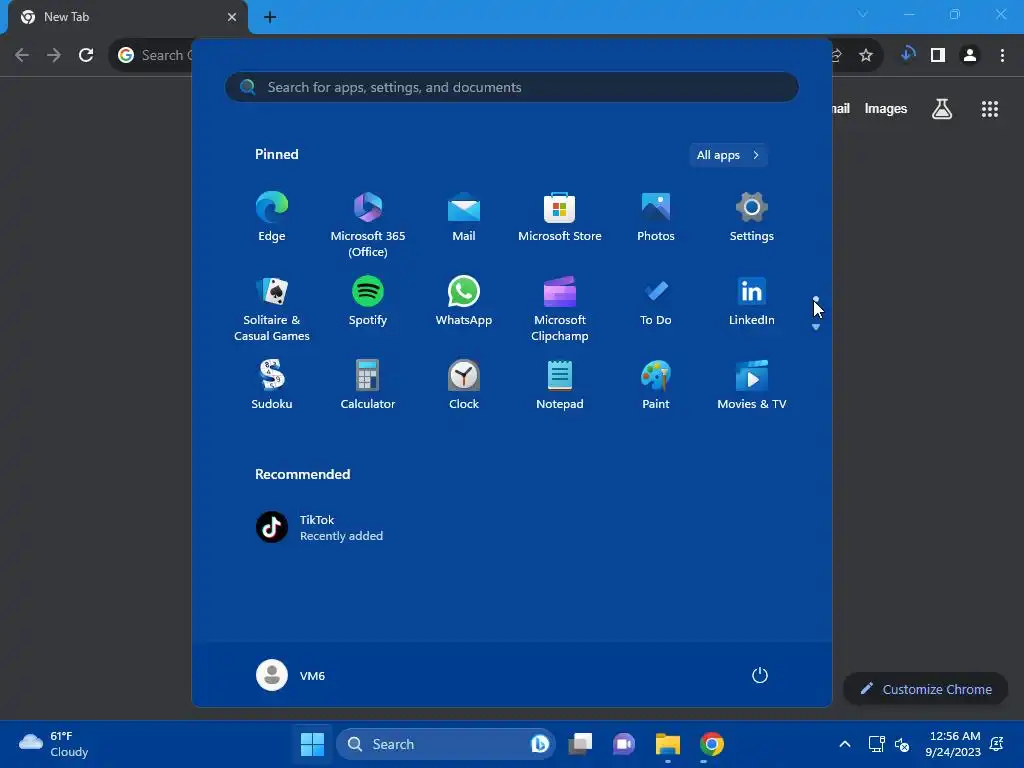Click the Customize Chrome button

tap(925, 689)
